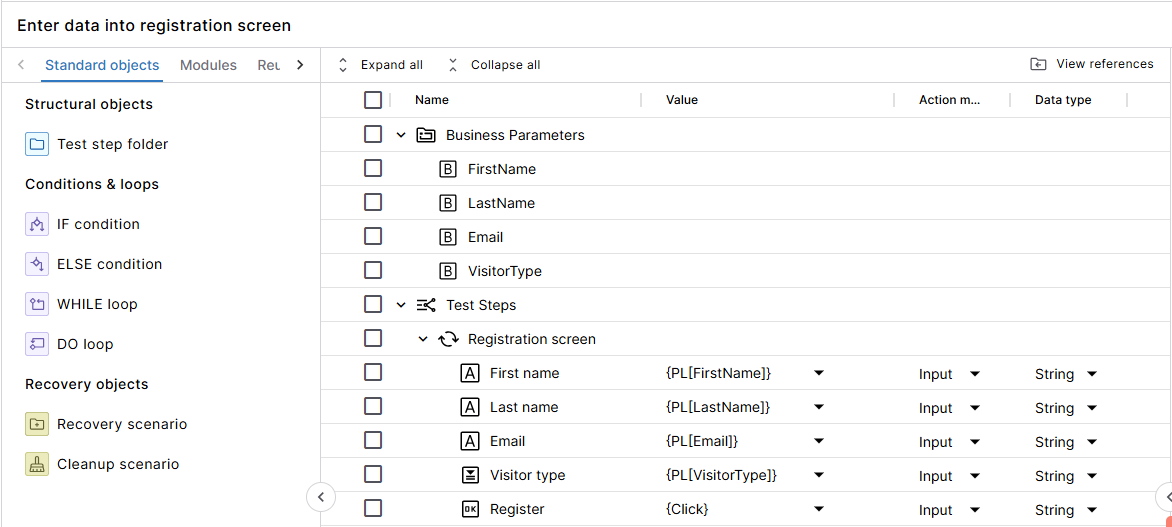Collapse the left objects panel
The image size is (1172, 527).
pyautogui.click(x=320, y=496)
